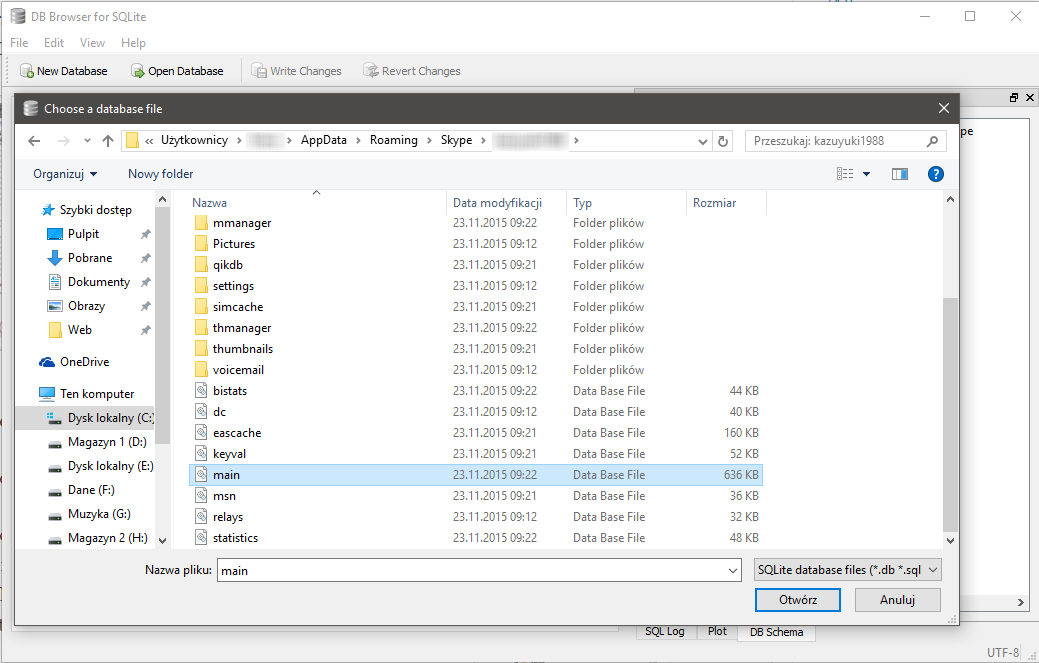Viewport: 1039px width, 663px height.
Task: Click the Nowy folder button
Action: point(160,174)
